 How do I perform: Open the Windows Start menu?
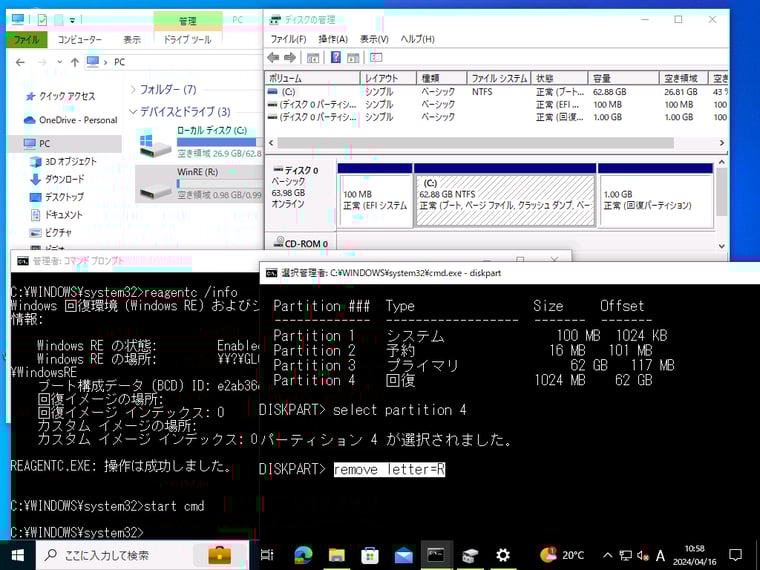[17, 555]
